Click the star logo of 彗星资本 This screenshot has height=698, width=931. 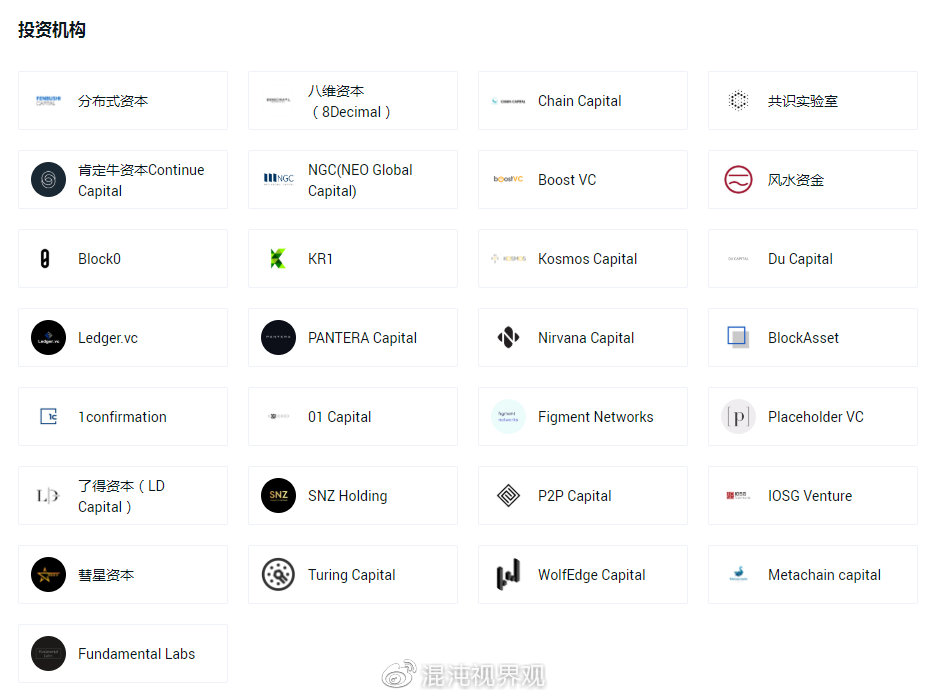(48, 575)
